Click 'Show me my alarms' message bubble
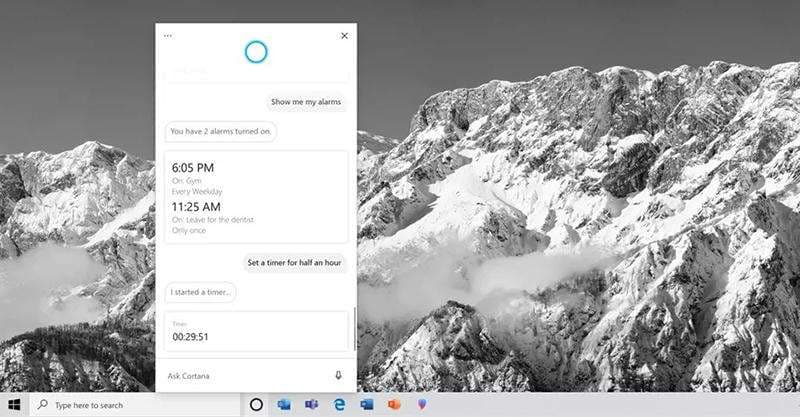This screenshot has width=800, height=417. pos(307,102)
